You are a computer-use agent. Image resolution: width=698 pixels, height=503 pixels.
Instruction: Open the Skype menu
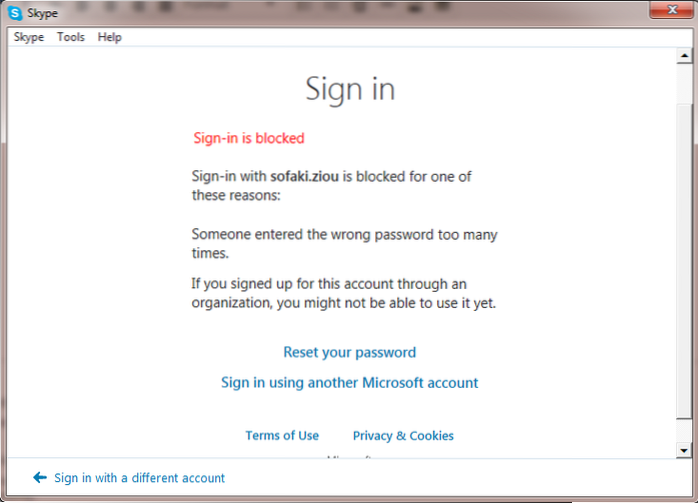click(29, 37)
